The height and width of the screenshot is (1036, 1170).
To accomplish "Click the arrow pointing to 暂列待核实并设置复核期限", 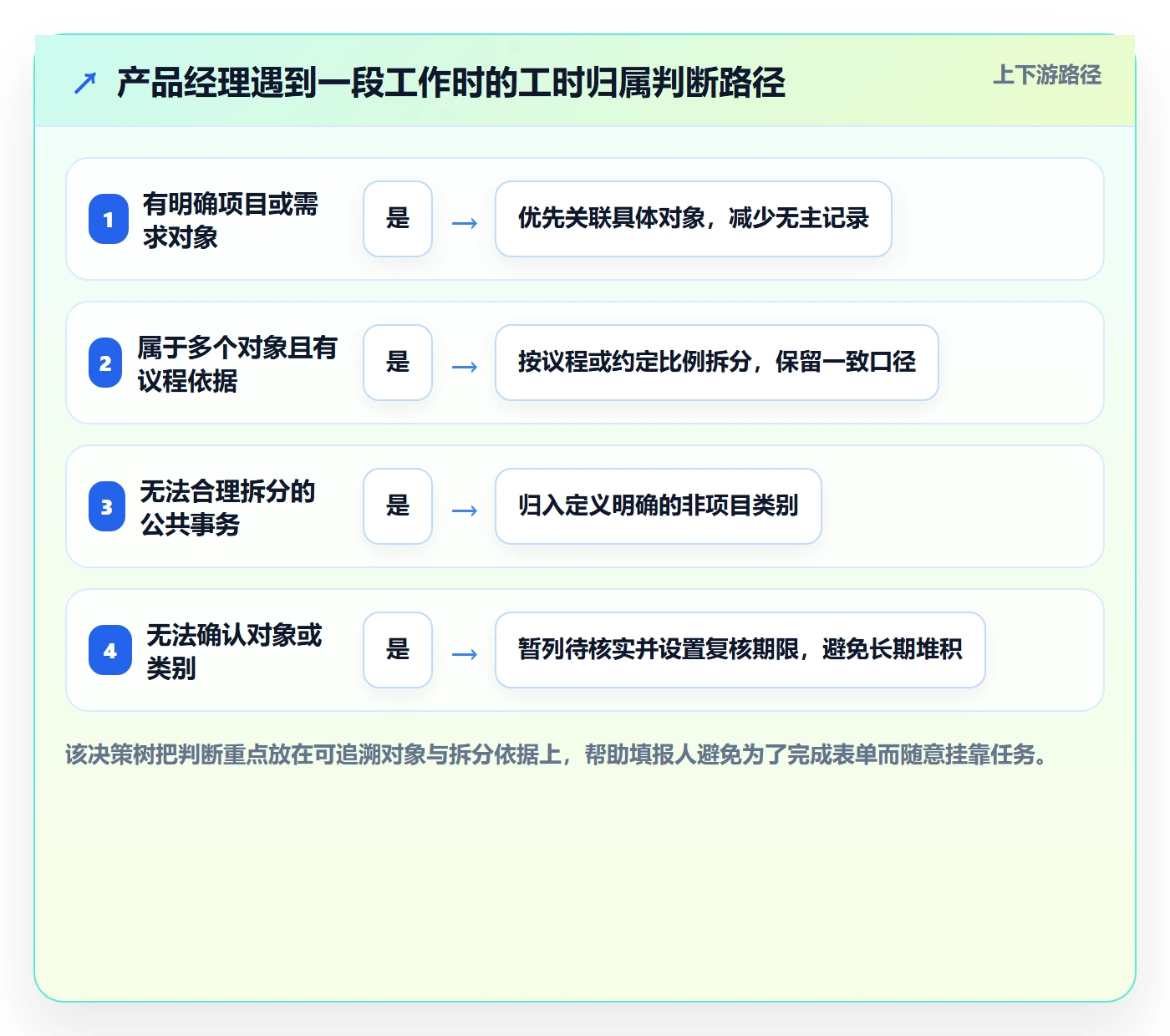I will point(465,654).
